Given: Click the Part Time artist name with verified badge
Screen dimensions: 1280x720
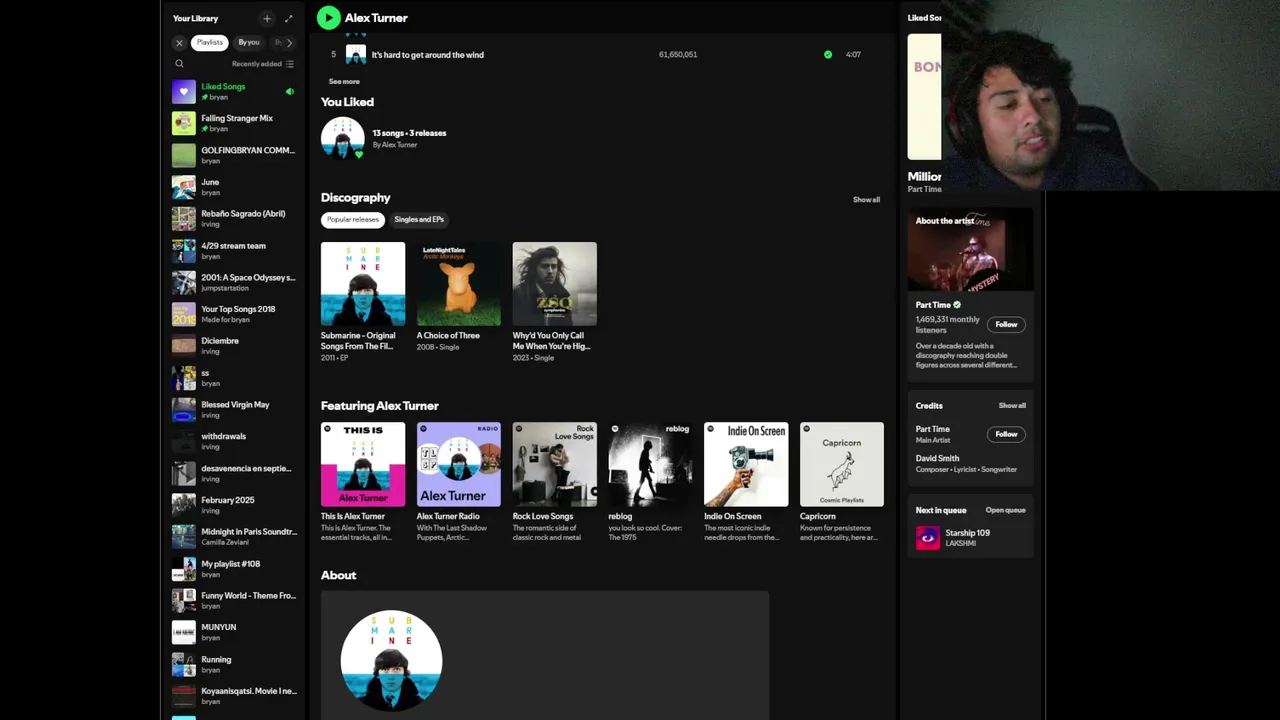Looking at the screenshot, I should click(x=938, y=305).
